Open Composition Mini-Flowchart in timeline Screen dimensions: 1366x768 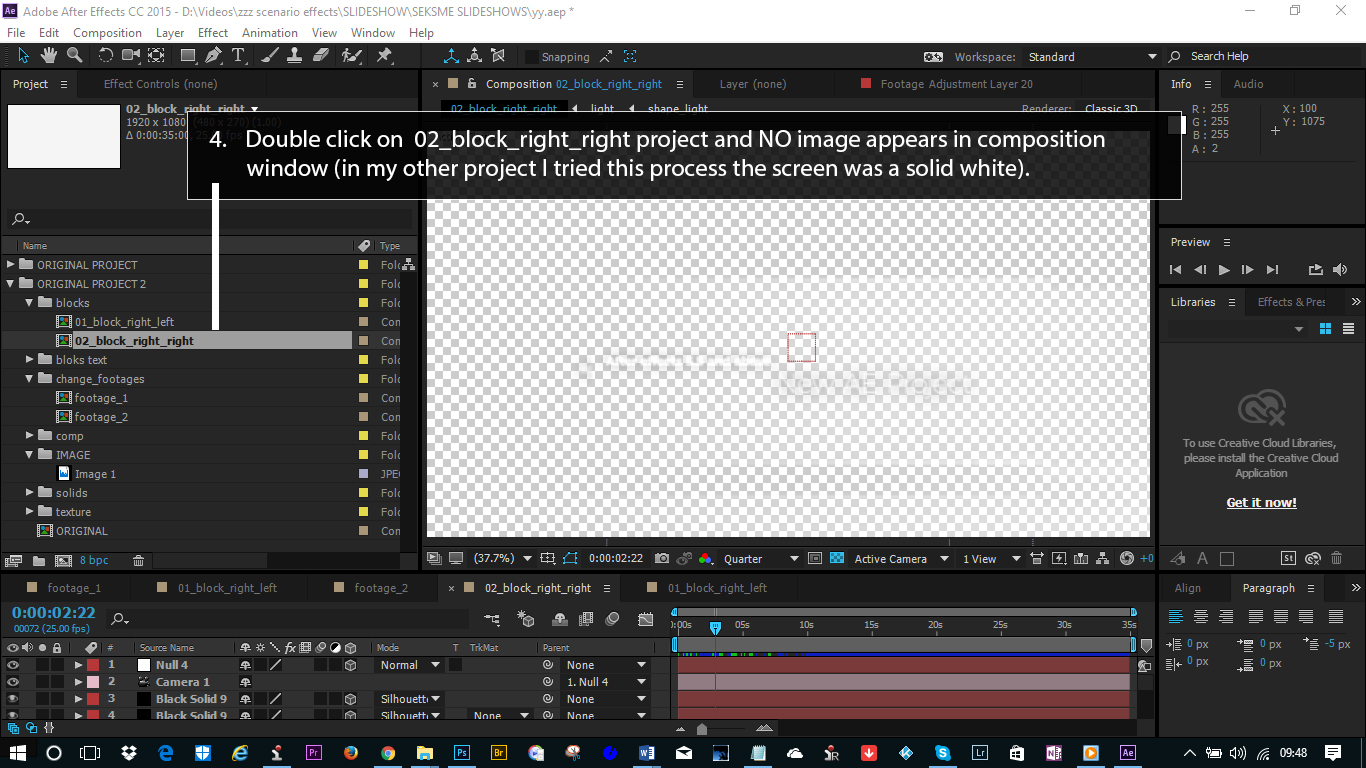click(x=492, y=620)
